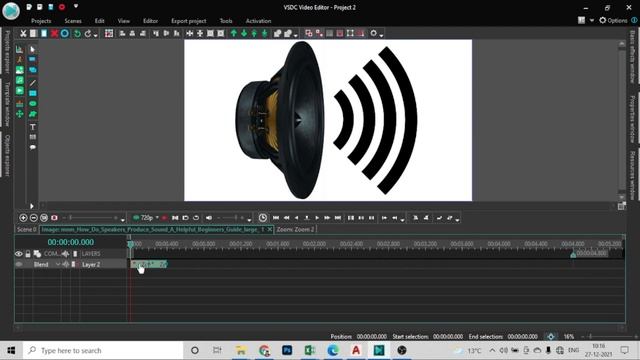Open the dropdown arrow after timeline zoom slider
640x360 pixels.
point(122,220)
